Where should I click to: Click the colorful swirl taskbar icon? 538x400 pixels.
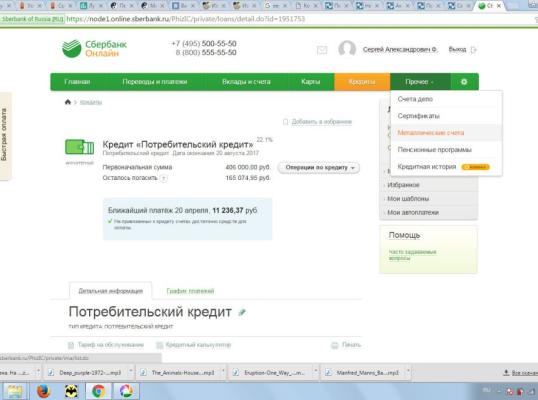[126, 391]
